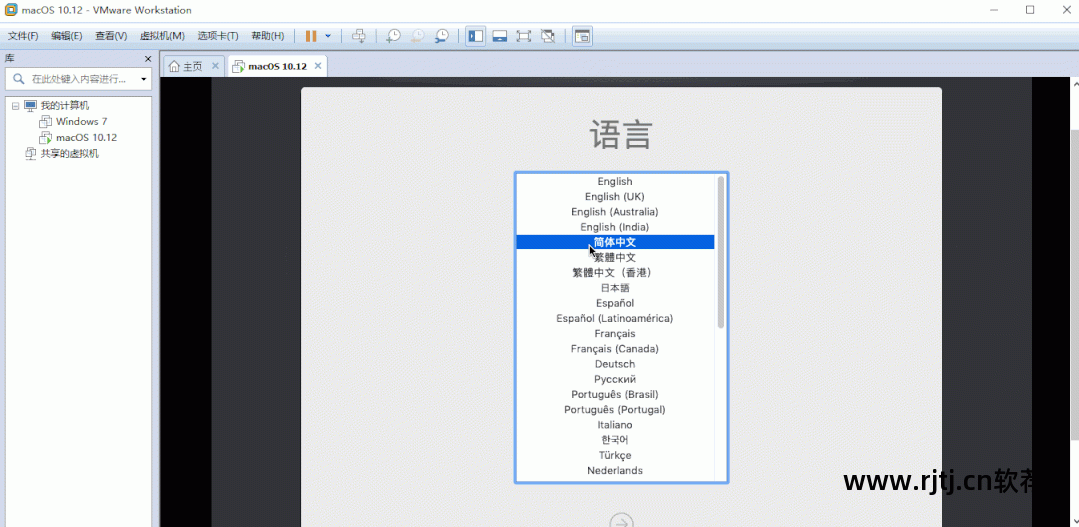
Task: Open the 虚拟机(M) menu
Action: pyautogui.click(x=162, y=36)
